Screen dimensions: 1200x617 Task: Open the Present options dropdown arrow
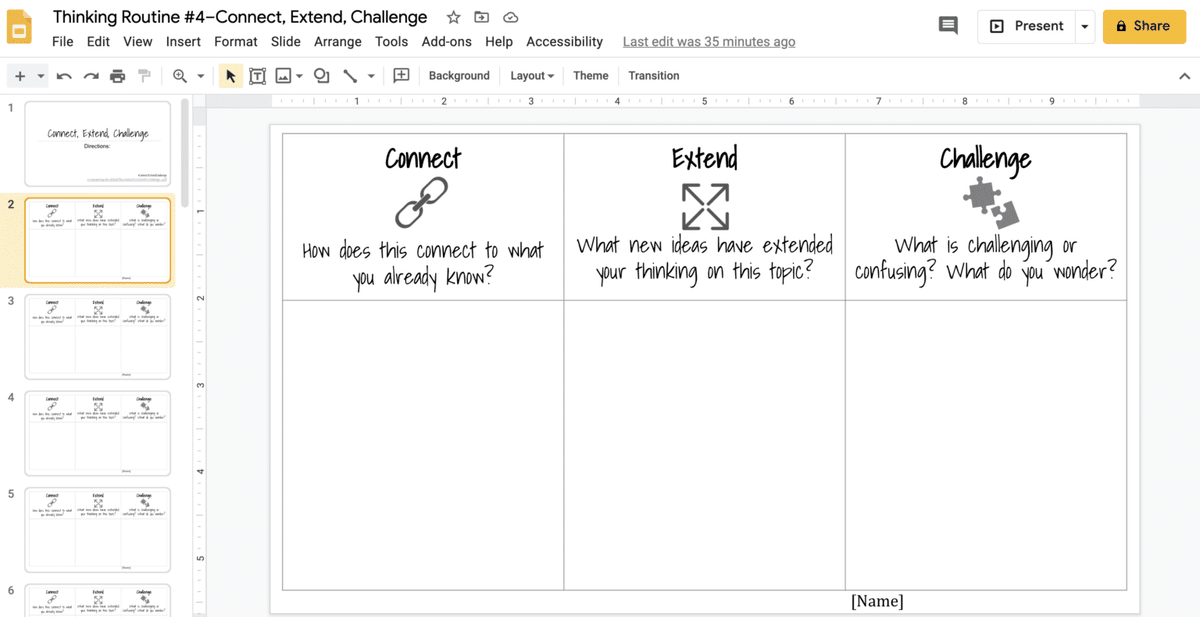[x=1085, y=26]
